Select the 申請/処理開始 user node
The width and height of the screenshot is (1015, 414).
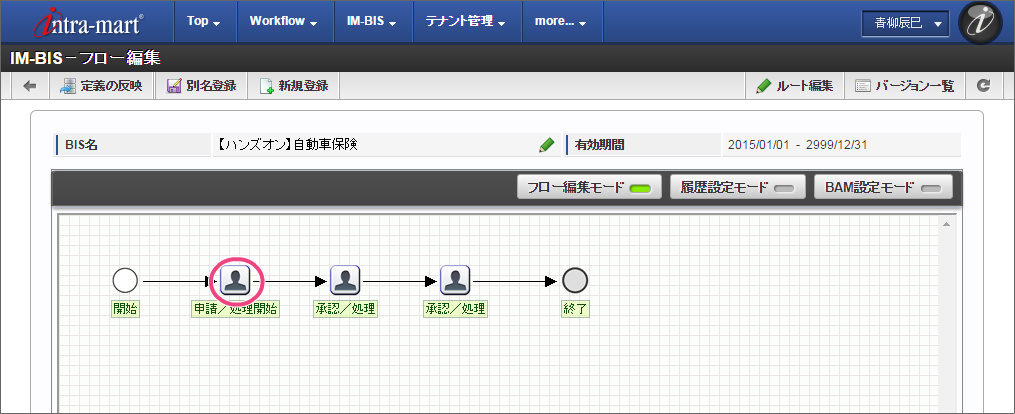(x=236, y=281)
